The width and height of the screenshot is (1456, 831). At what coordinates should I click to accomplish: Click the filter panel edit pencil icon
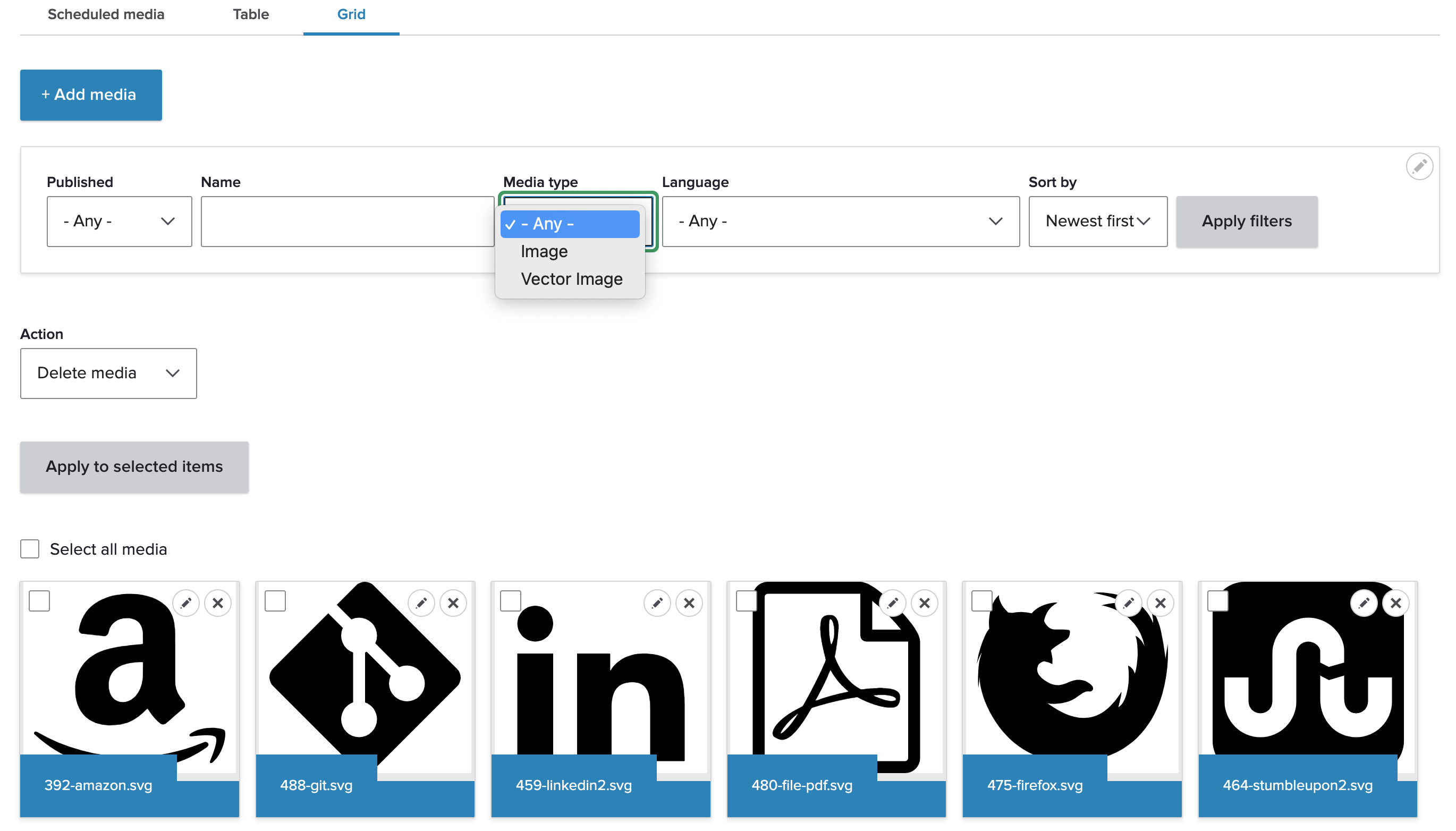(x=1419, y=166)
